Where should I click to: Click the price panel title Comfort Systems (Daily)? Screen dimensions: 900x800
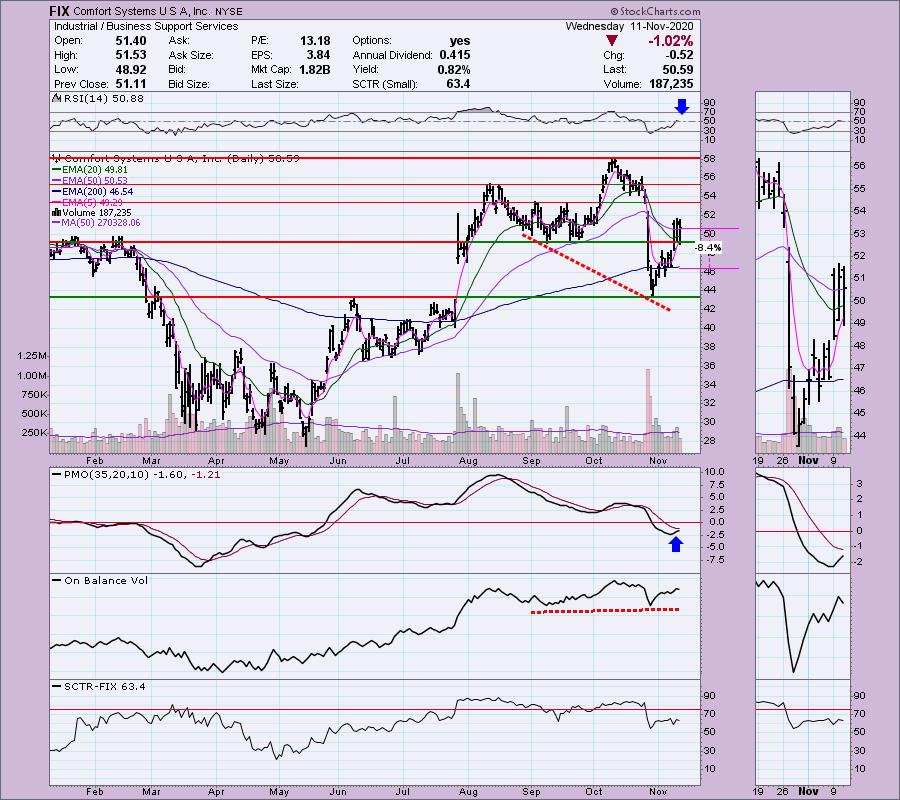pos(177,158)
